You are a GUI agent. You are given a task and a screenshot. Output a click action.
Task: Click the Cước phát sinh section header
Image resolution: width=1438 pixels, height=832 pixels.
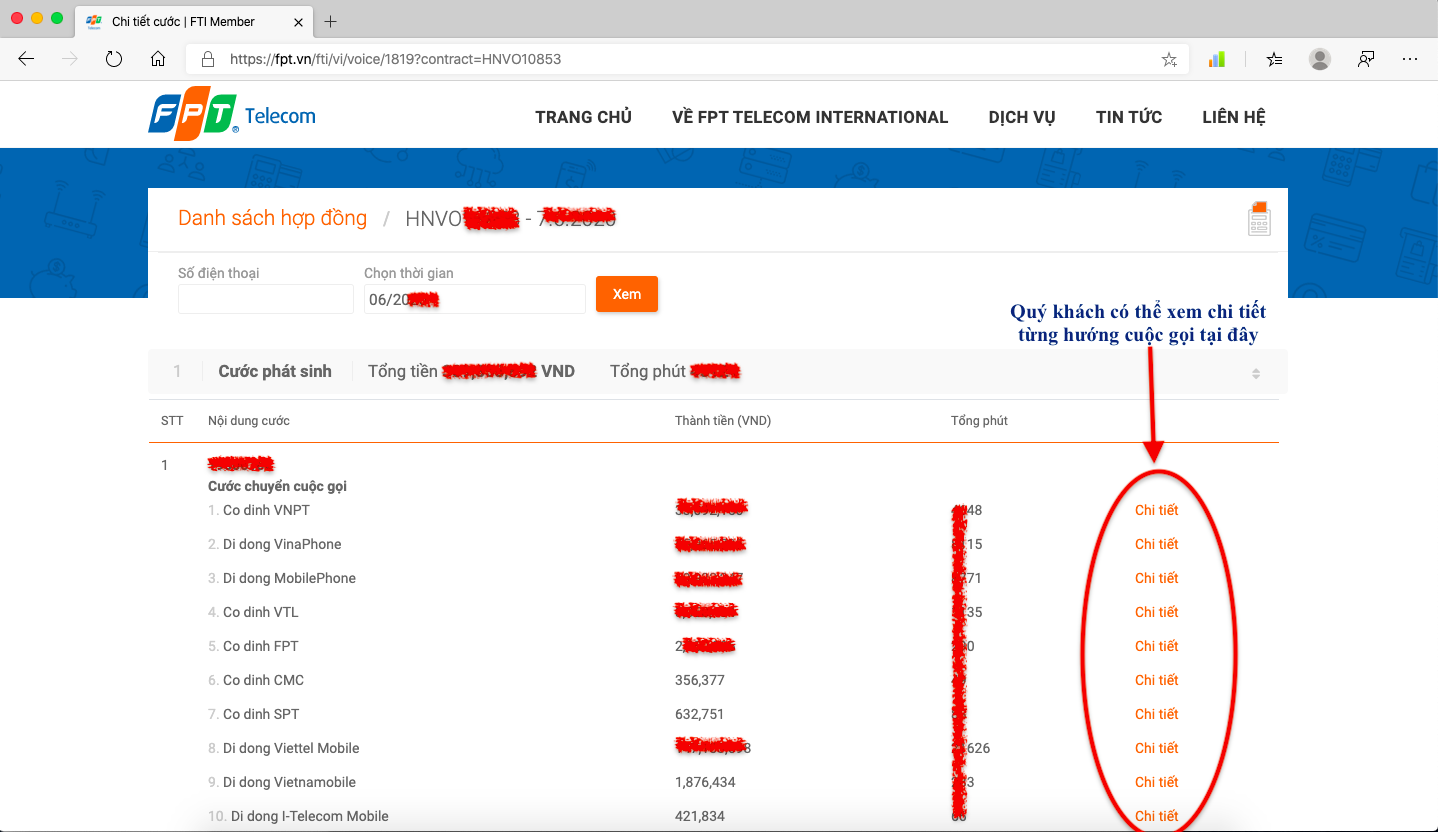pos(275,371)
